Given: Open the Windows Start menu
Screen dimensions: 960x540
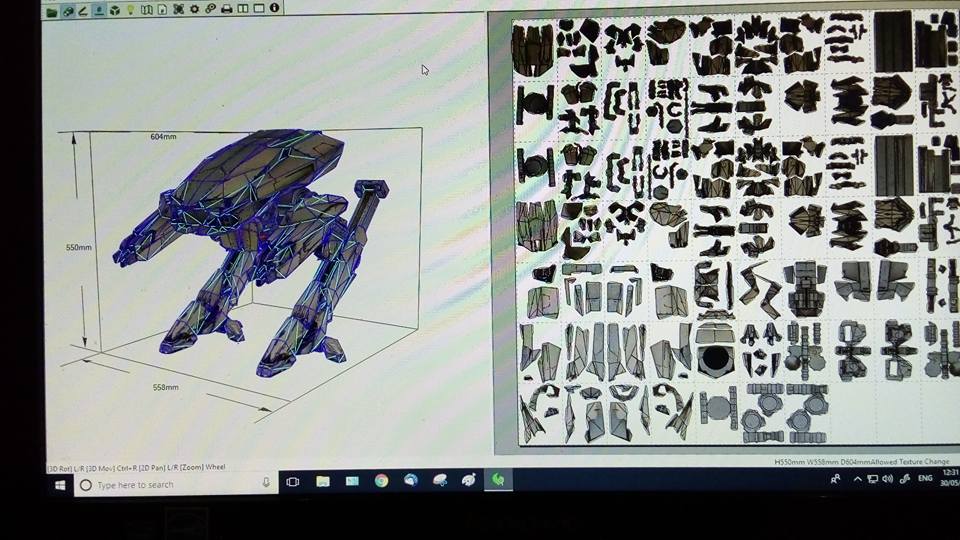Looking at the screenshot, I should [60, 484].
